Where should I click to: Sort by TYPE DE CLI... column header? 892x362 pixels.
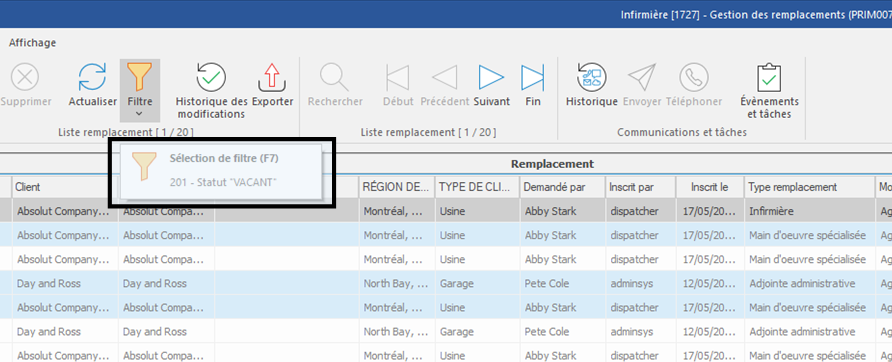pyautogui.click(x=477, y=187)
